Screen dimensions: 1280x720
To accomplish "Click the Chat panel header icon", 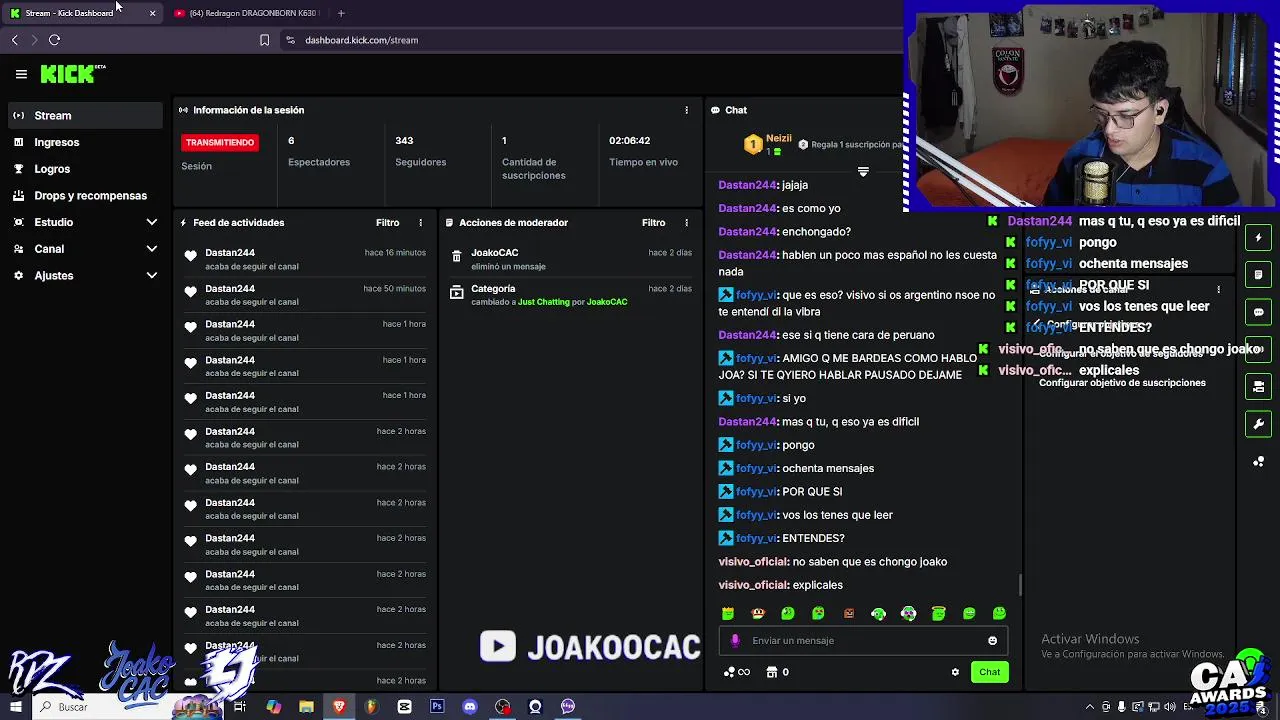I will [x=716, y=110].
